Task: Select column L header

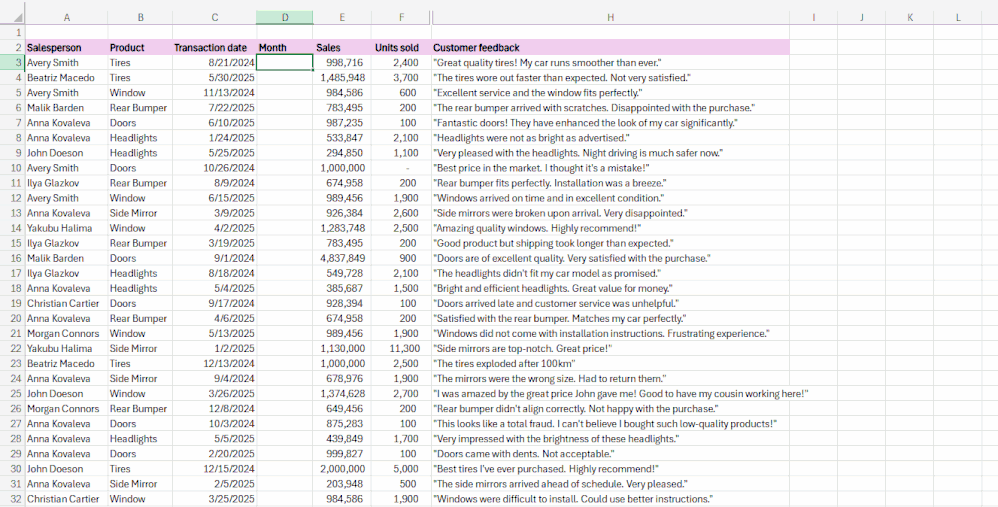Action: click(x=958, y=17)
